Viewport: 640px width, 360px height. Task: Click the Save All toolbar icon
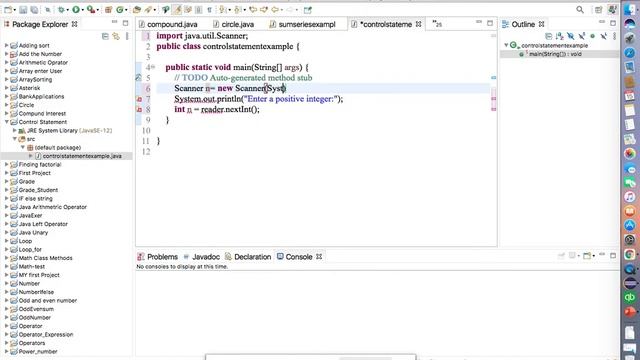click(x=34, y=10)
